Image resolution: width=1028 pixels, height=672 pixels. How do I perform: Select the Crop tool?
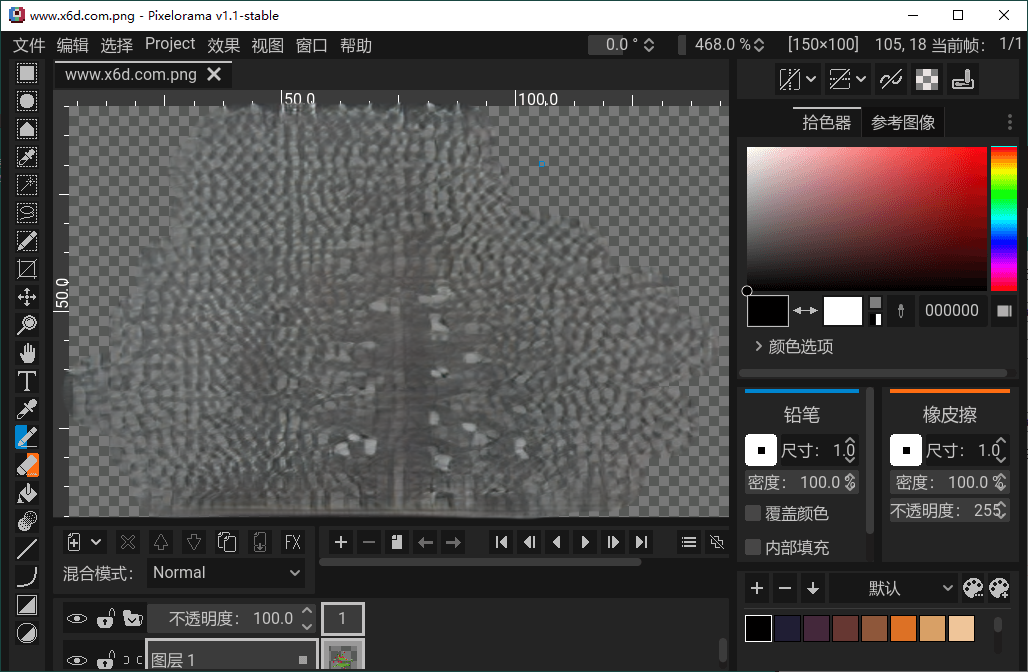[27, 269]
